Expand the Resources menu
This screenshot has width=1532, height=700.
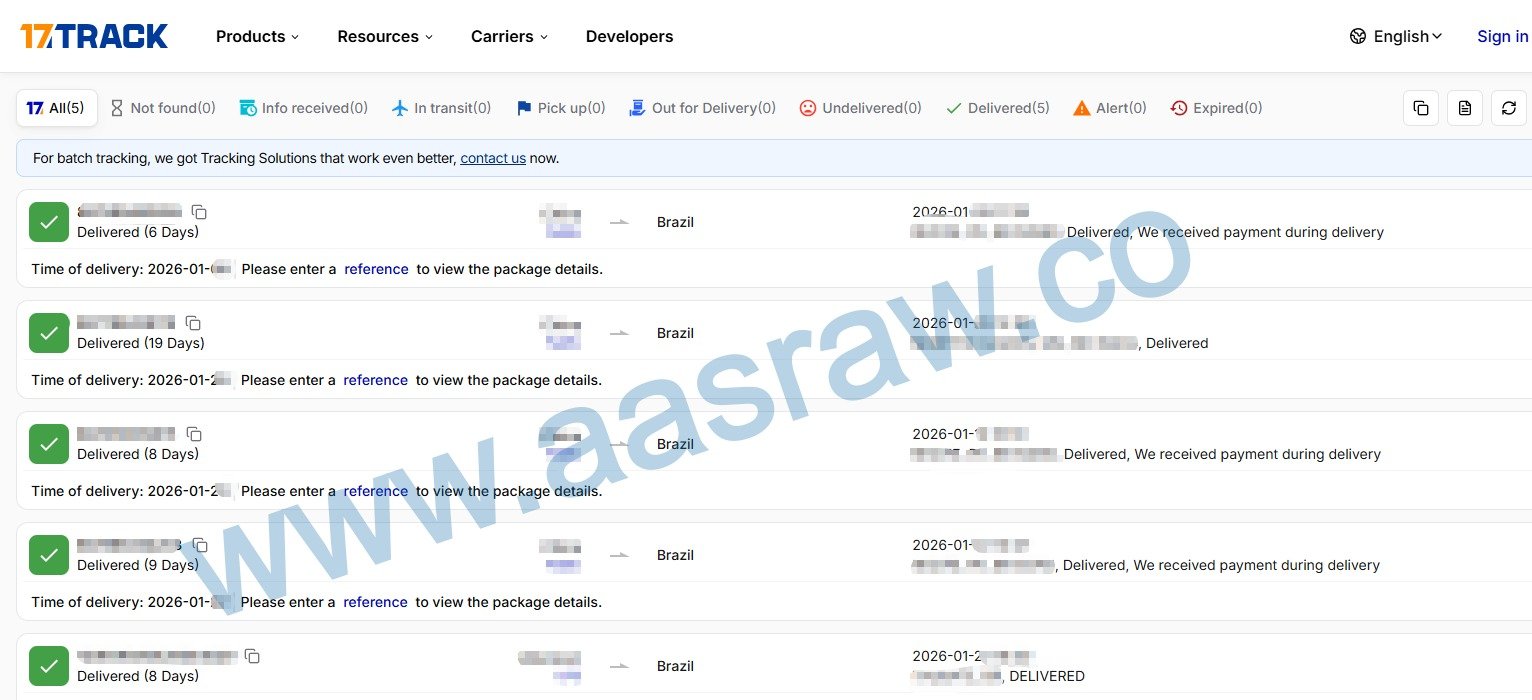(x=385, y=36)
